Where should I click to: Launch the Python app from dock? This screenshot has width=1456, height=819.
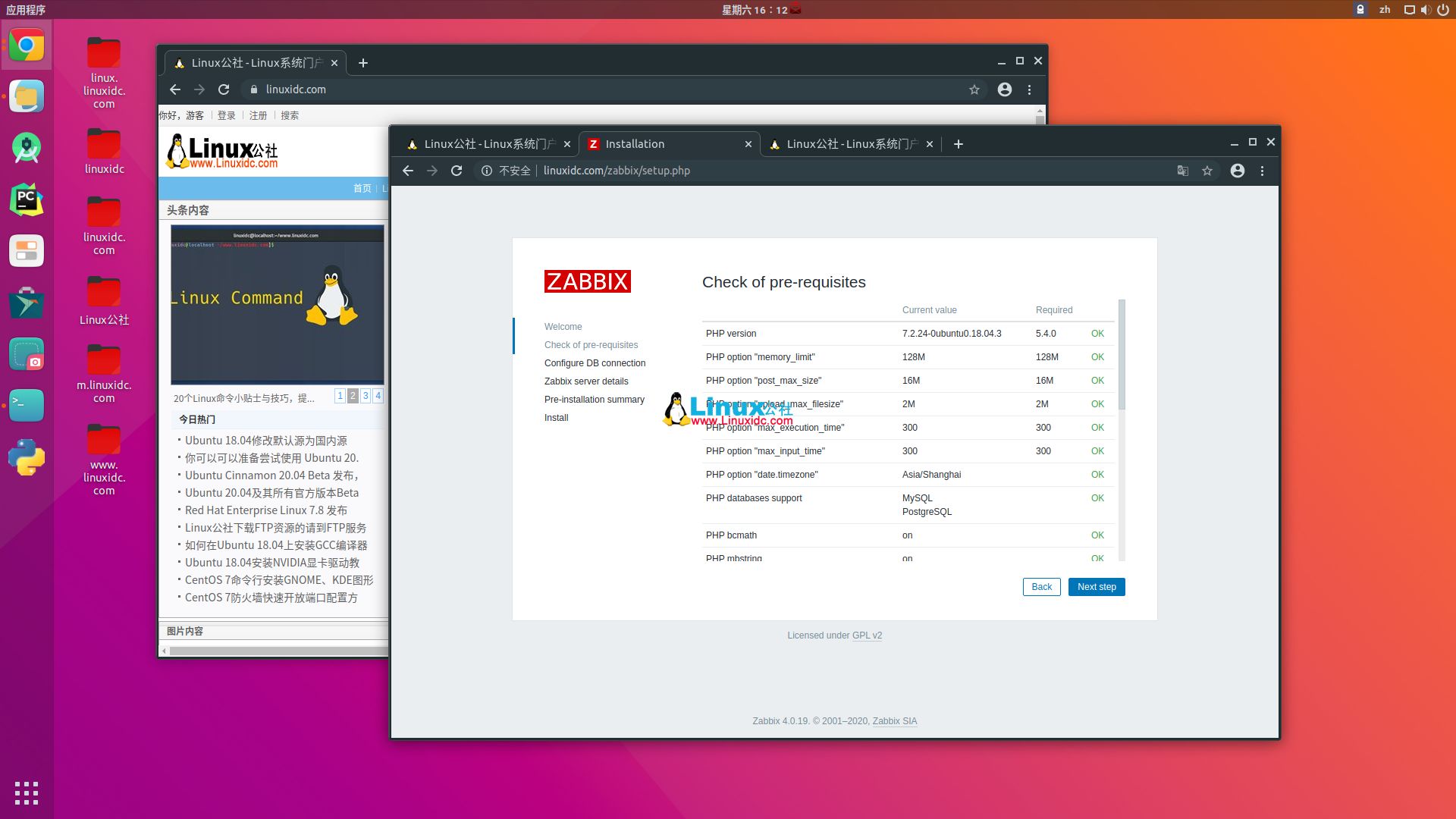click(27, 457)
